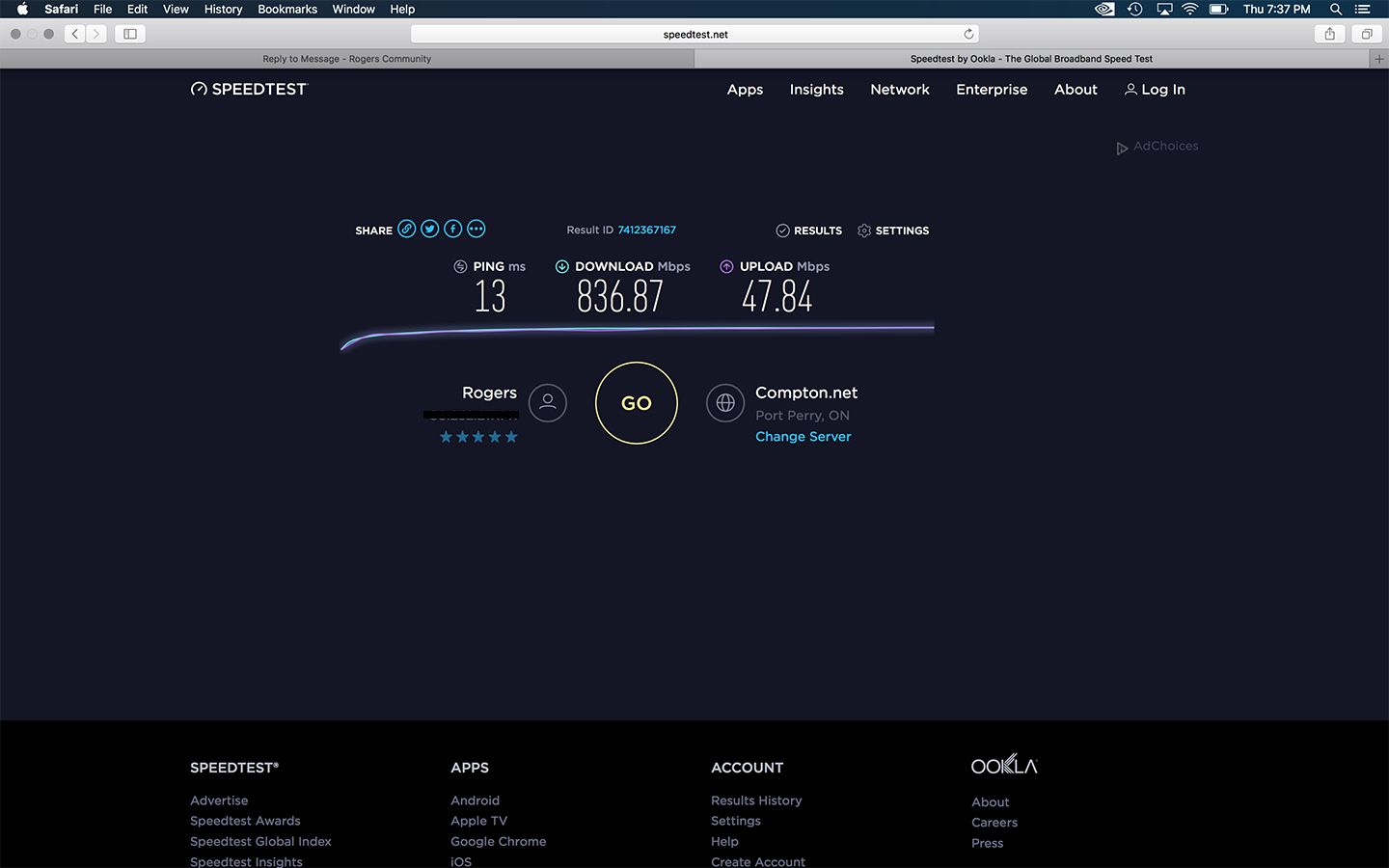Click the Ookla logo in footer

(1004, 766)
